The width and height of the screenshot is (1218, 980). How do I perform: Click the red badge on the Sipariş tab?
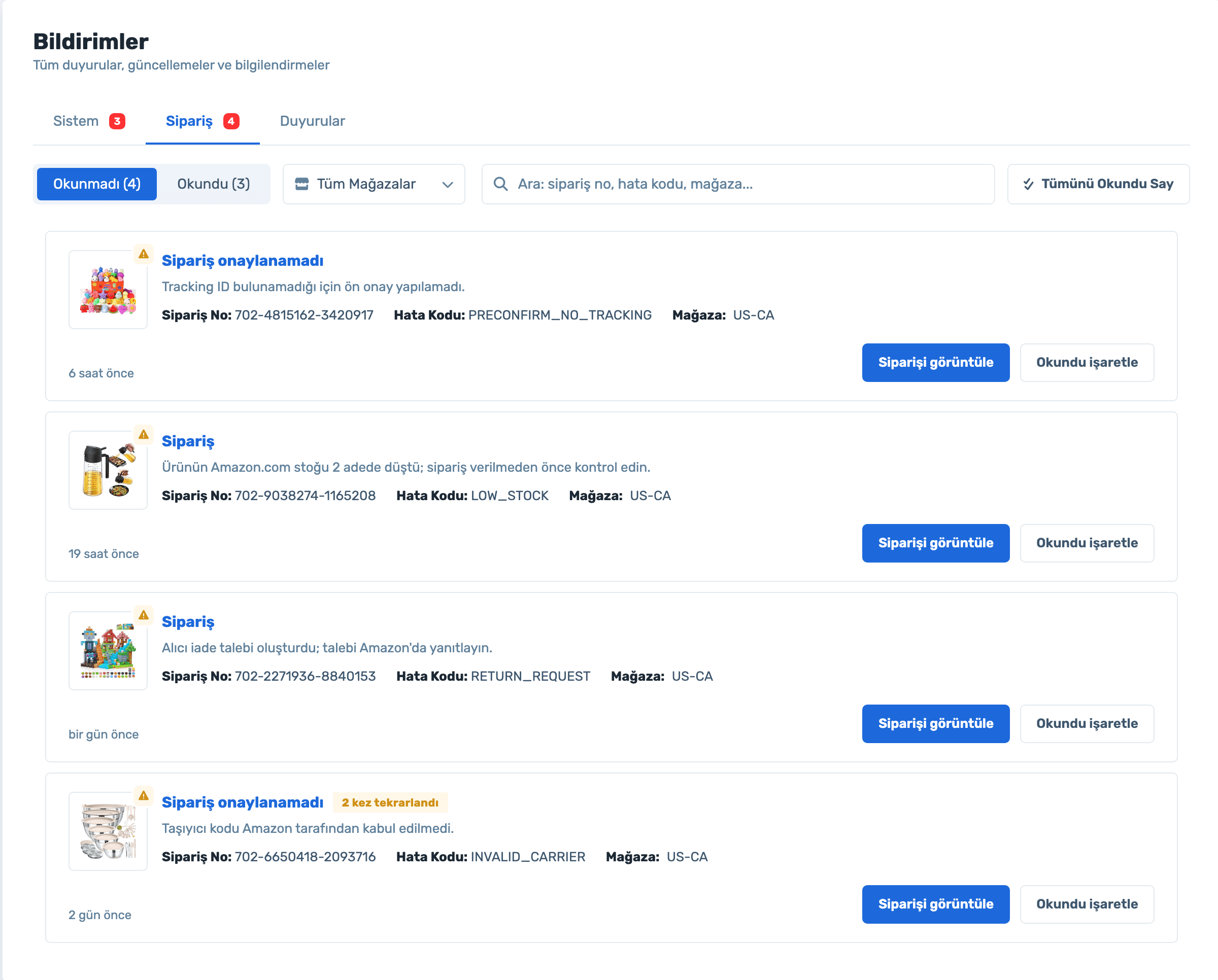pyautogui.click(x=231, y=121)
